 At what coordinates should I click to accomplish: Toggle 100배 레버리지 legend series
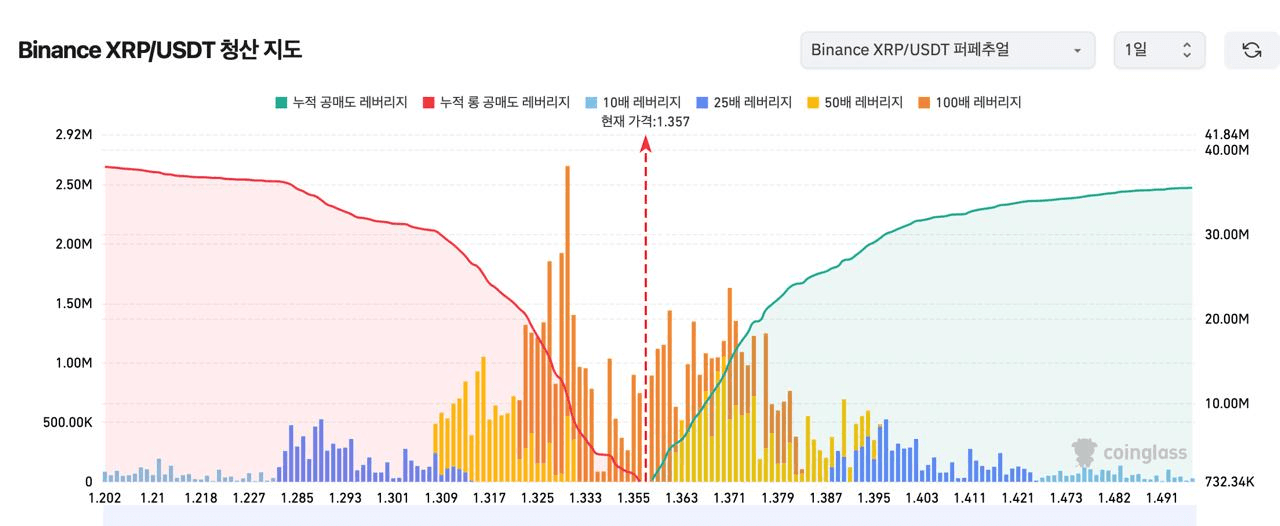click(968, 102)
